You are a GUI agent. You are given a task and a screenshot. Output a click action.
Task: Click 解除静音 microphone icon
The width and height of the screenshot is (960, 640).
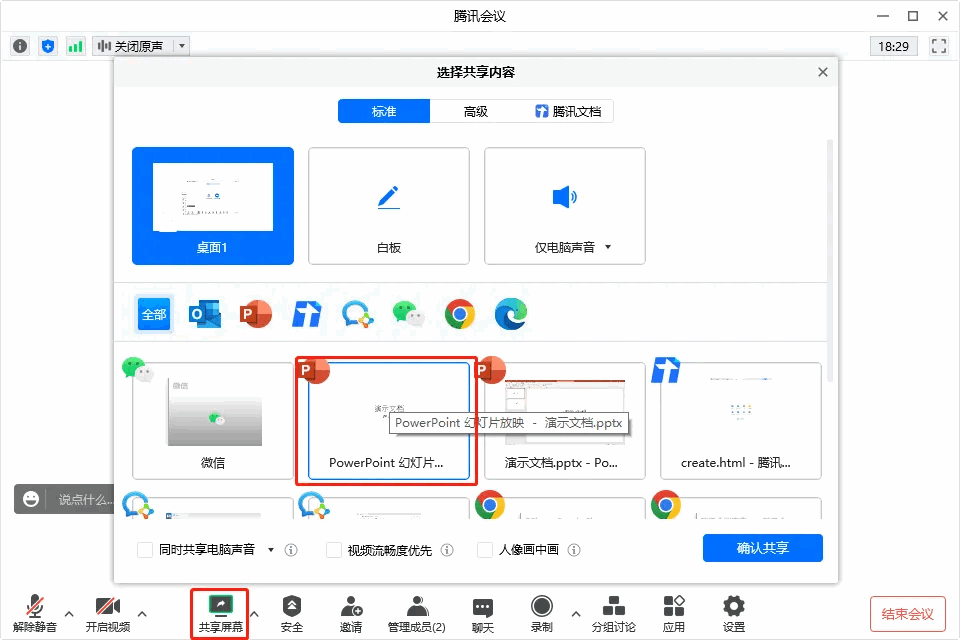click(35, 614)
